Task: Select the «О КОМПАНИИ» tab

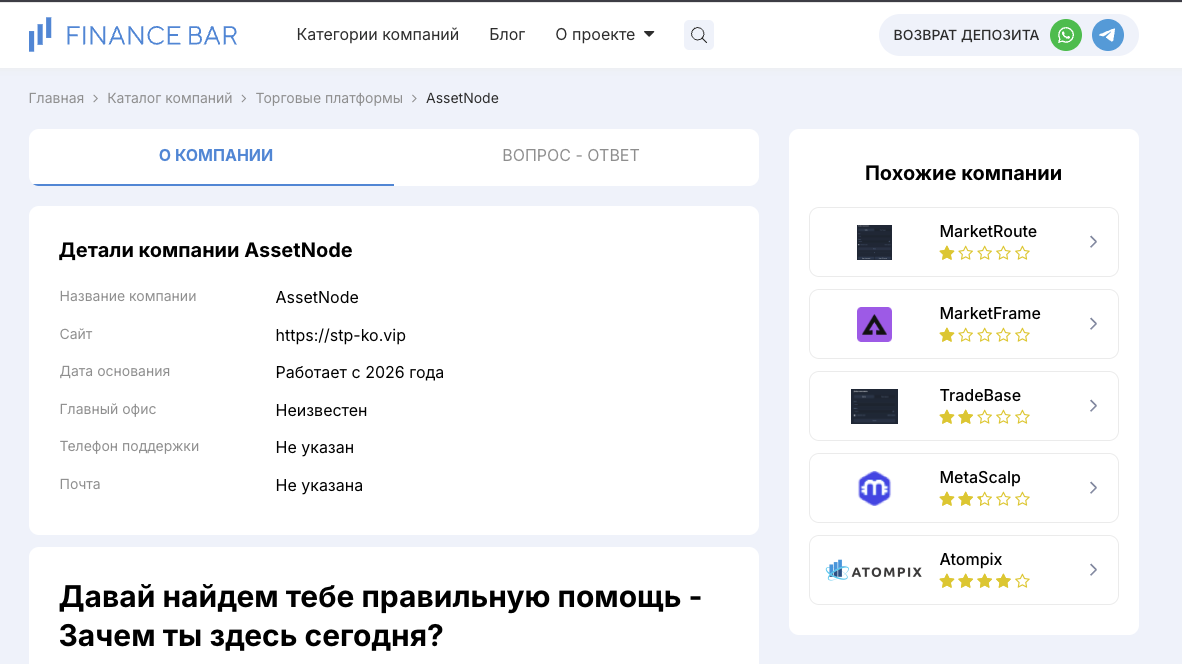Action: [x=216, y=155]
